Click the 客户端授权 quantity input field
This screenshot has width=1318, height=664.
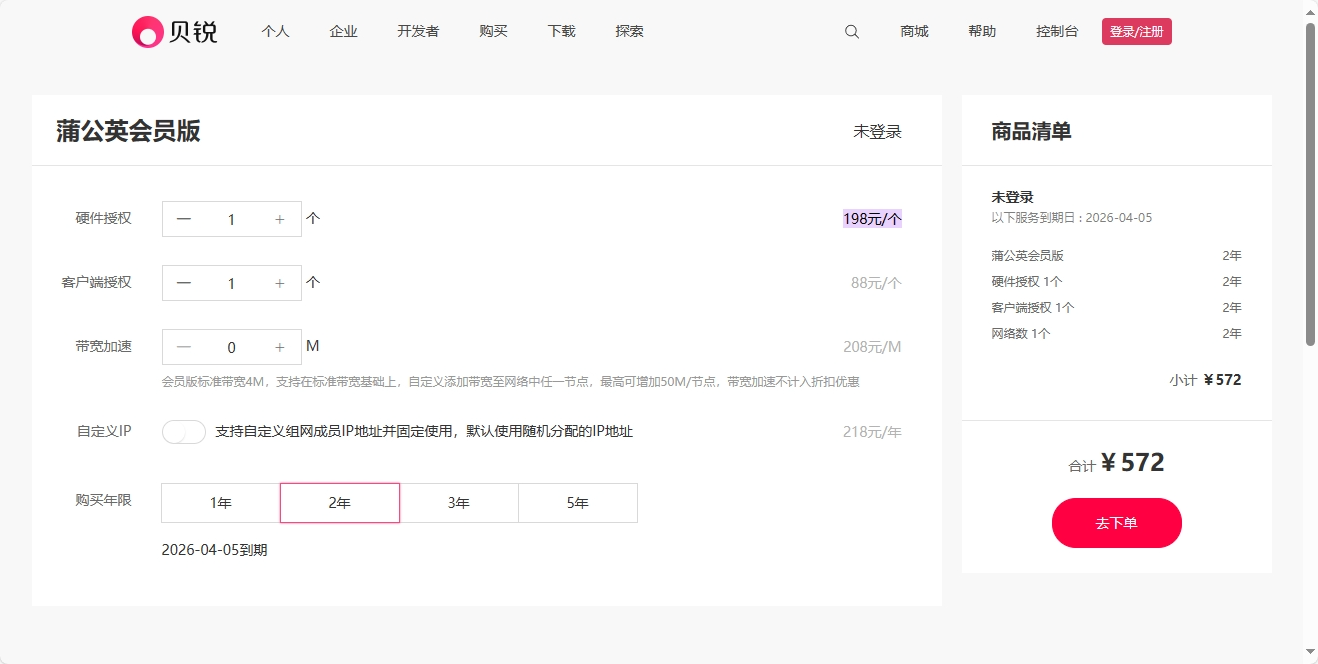(232, 283)
